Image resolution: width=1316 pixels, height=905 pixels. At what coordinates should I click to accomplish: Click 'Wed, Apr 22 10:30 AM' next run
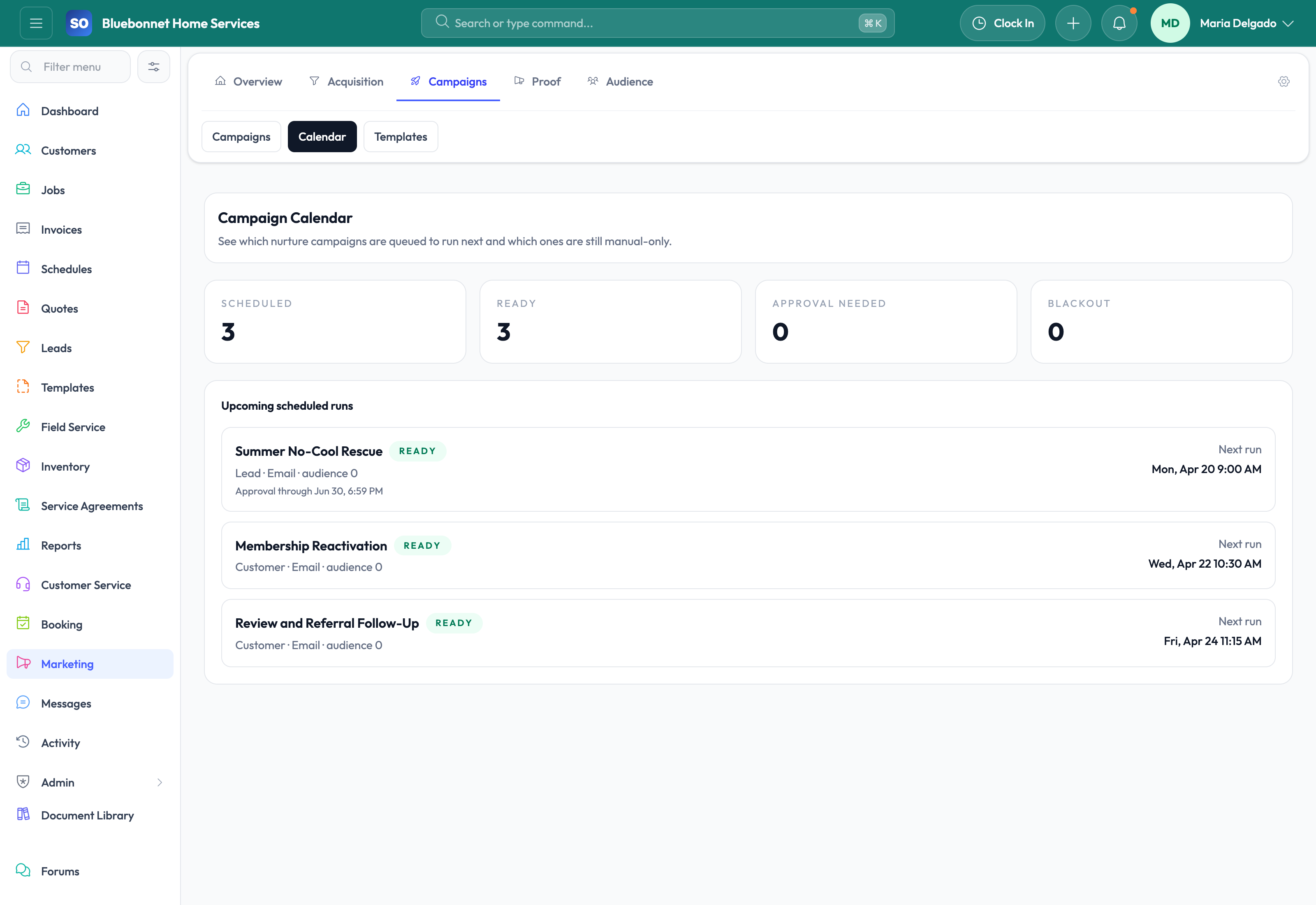point(1205,564)
